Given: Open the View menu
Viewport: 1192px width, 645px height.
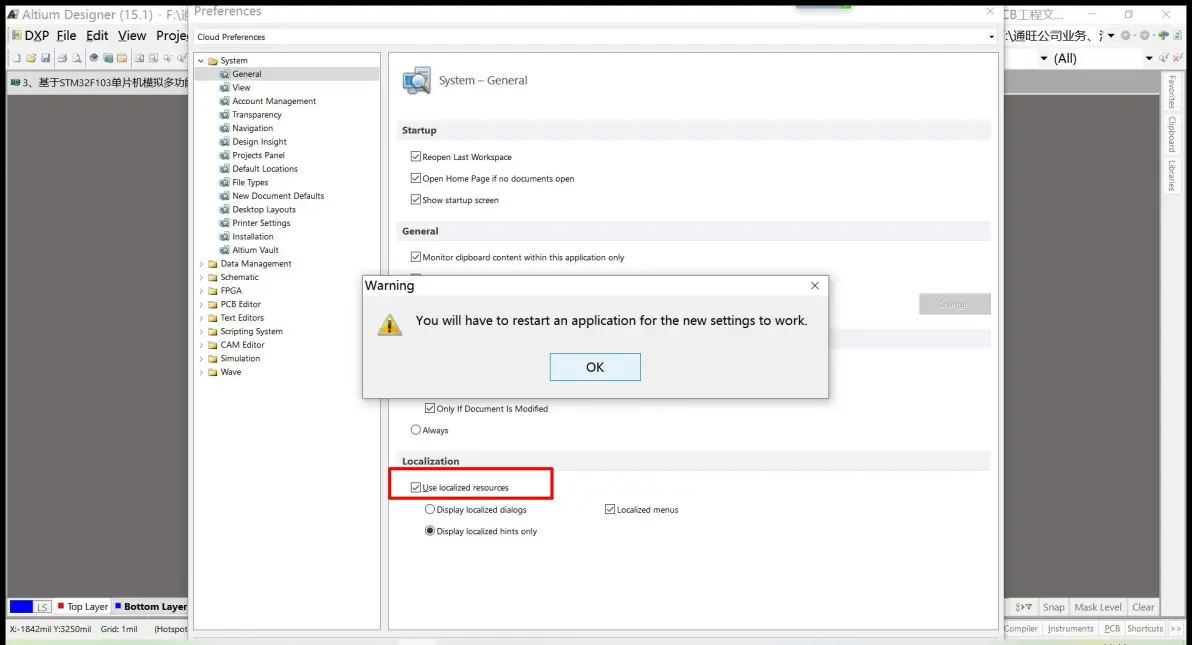Looking at the screenshot, I should (132, 36).
